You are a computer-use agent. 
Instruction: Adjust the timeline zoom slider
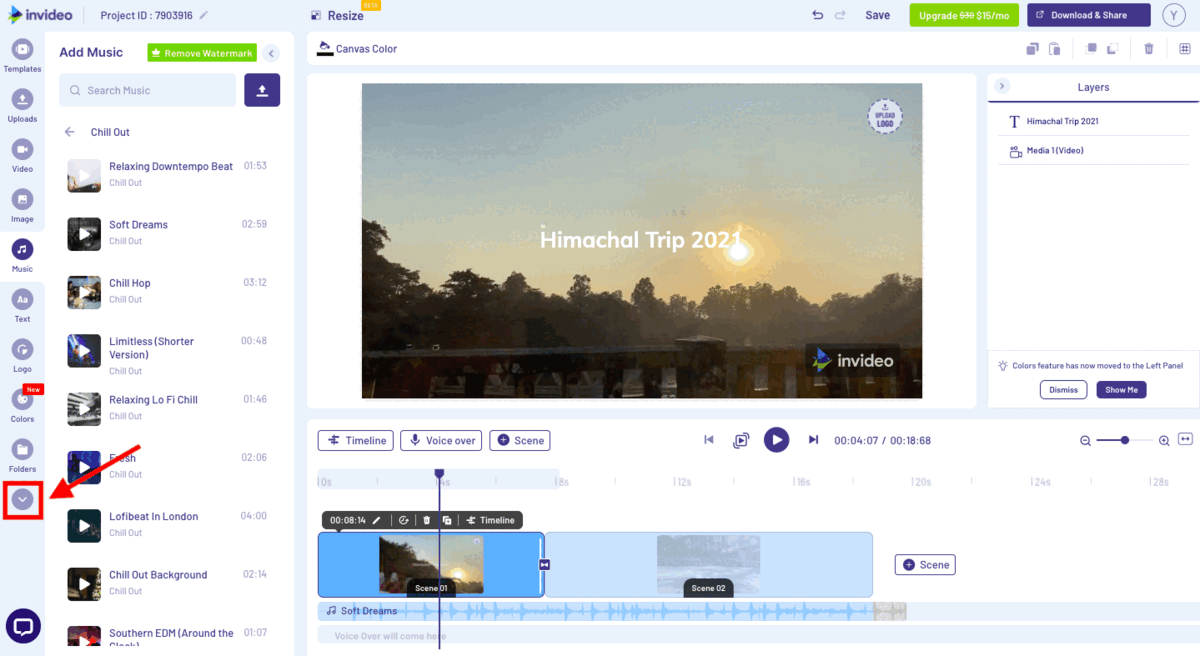pyautogui.click(x=1125, y=439)
